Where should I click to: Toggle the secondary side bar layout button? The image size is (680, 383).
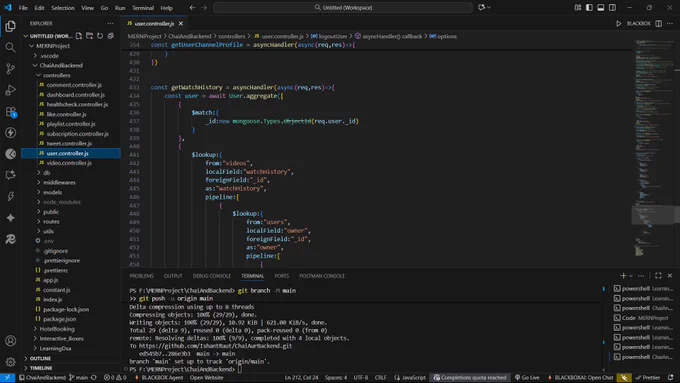[x=612, y=7]
